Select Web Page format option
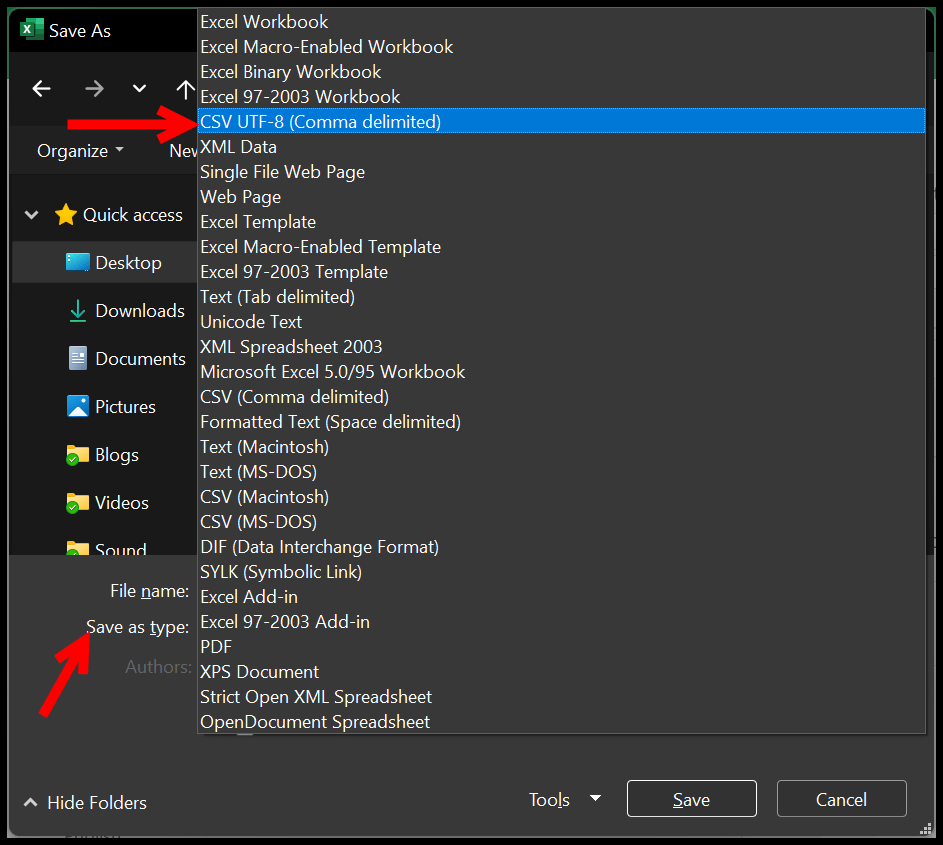This screenshot has width=943, height=845. point(561,197)
